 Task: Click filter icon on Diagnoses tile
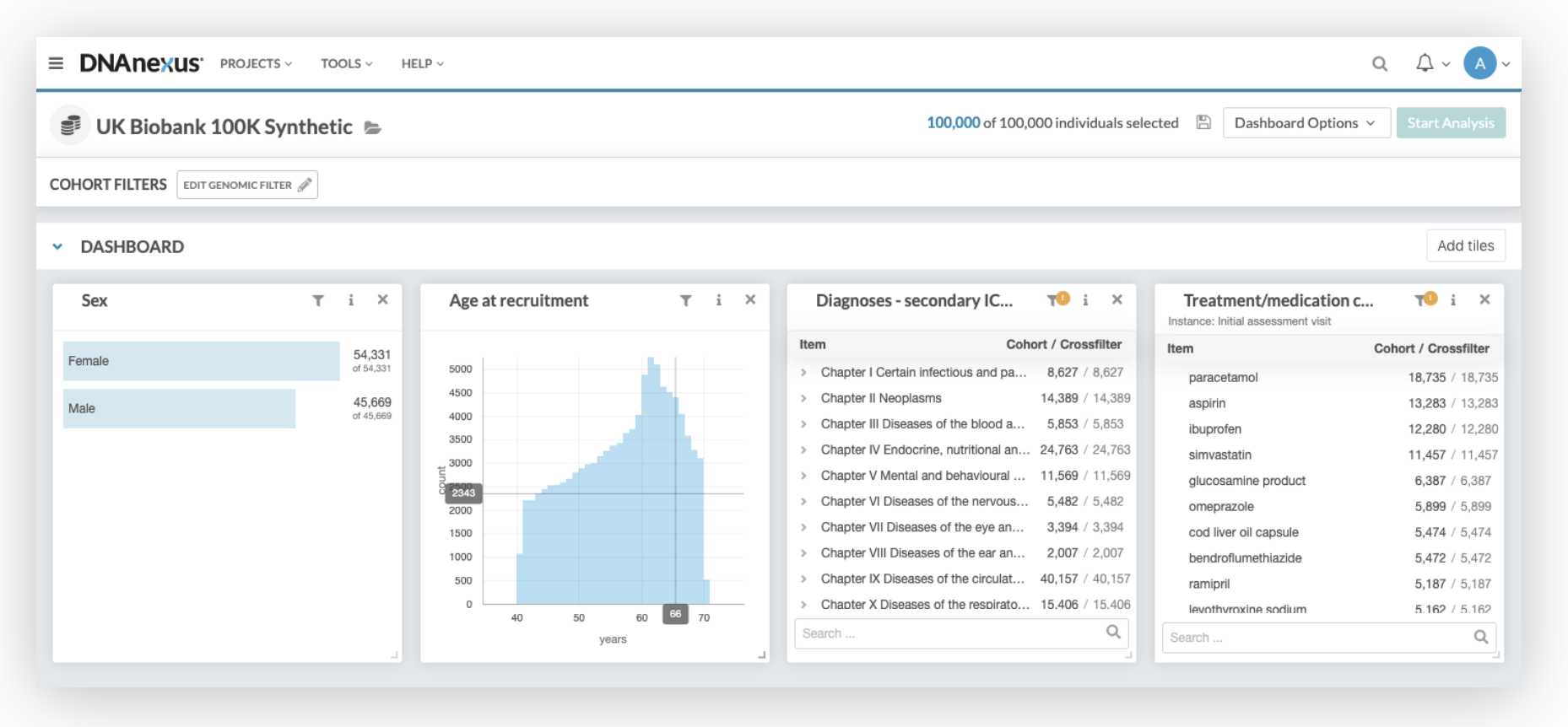click(x=1055, y=299)
